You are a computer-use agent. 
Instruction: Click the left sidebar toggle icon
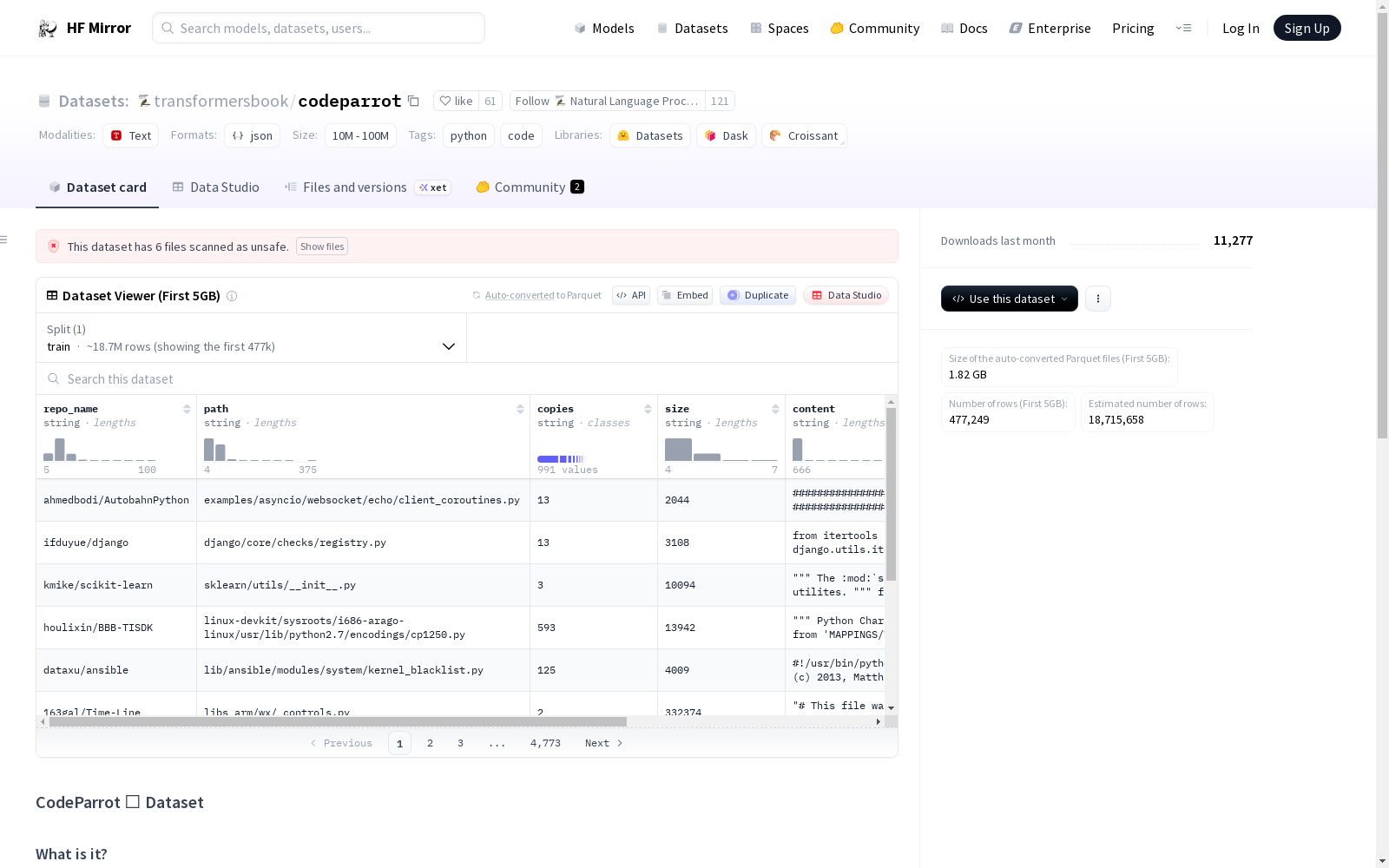(4, 240)
